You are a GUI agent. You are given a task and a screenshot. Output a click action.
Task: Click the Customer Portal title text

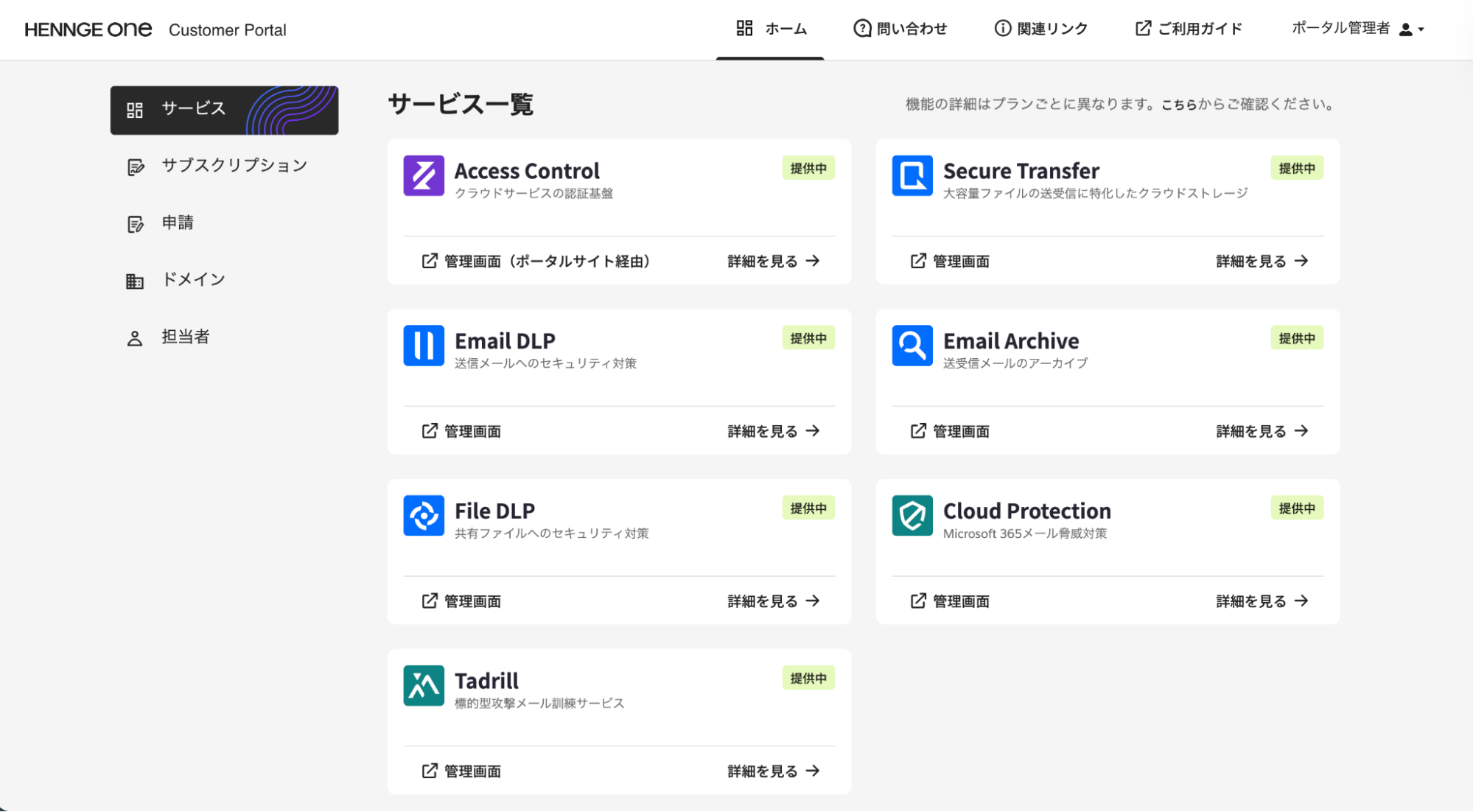tap(228, 29)
